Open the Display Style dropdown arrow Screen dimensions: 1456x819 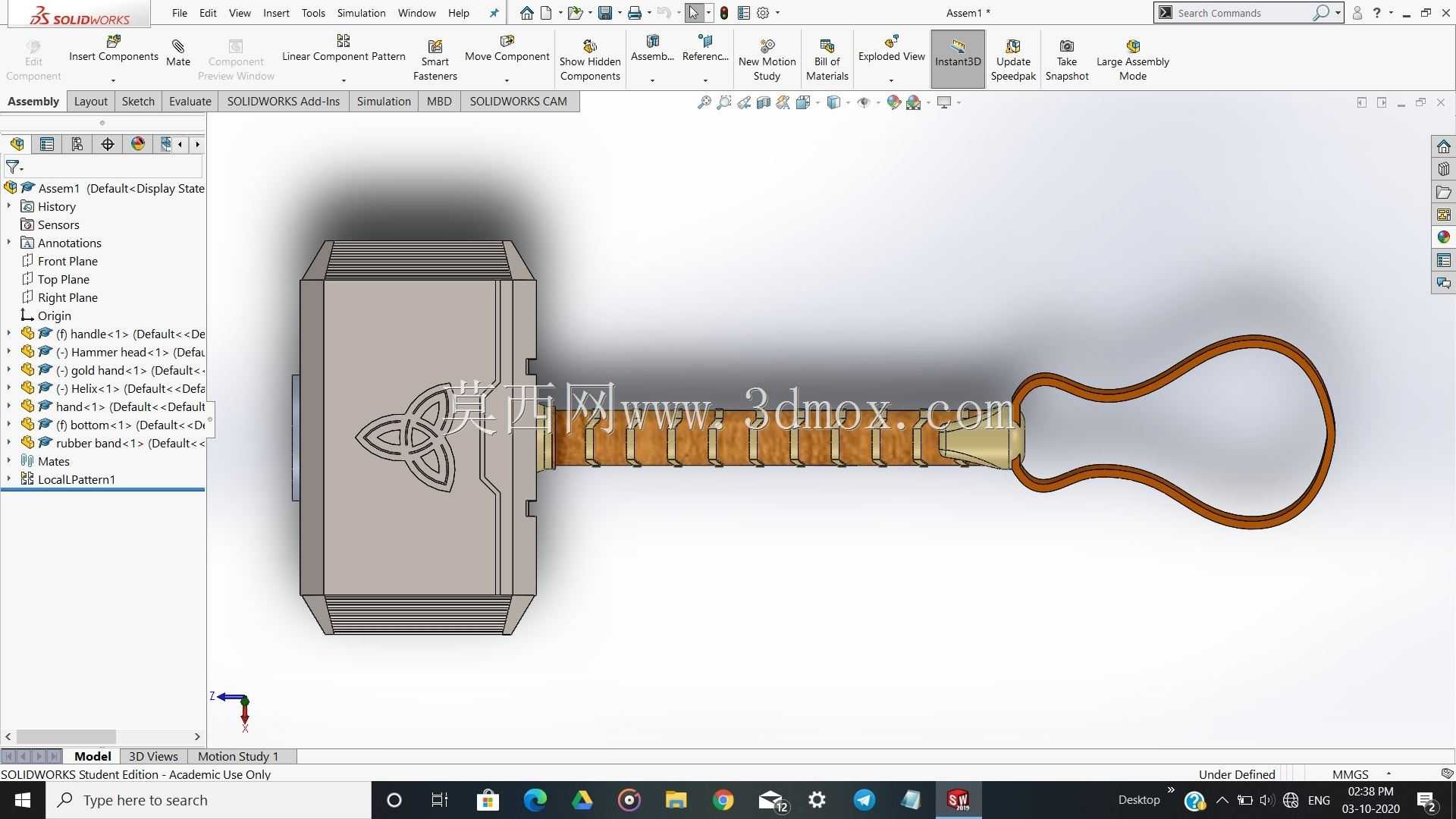click(849, 102)
